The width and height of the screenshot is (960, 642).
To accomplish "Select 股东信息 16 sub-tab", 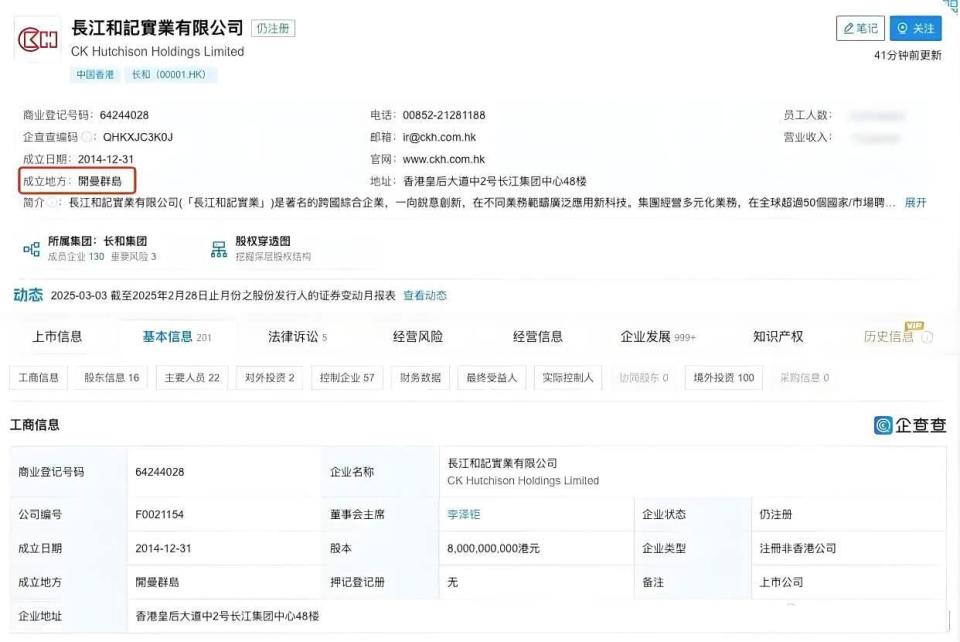I will pos(112,378).
